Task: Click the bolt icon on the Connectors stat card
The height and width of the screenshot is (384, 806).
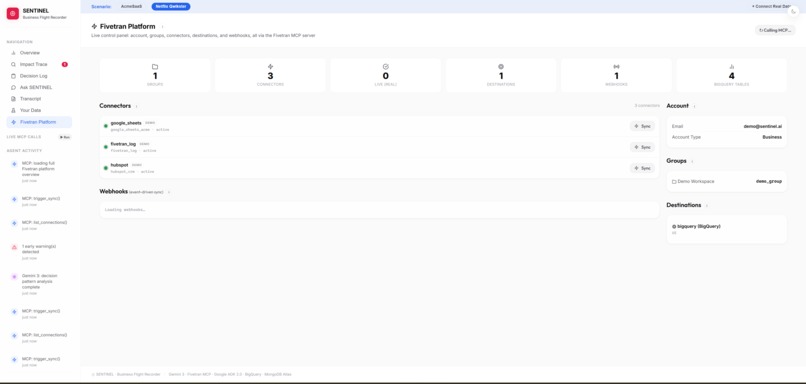Action: tap(270, 67)
